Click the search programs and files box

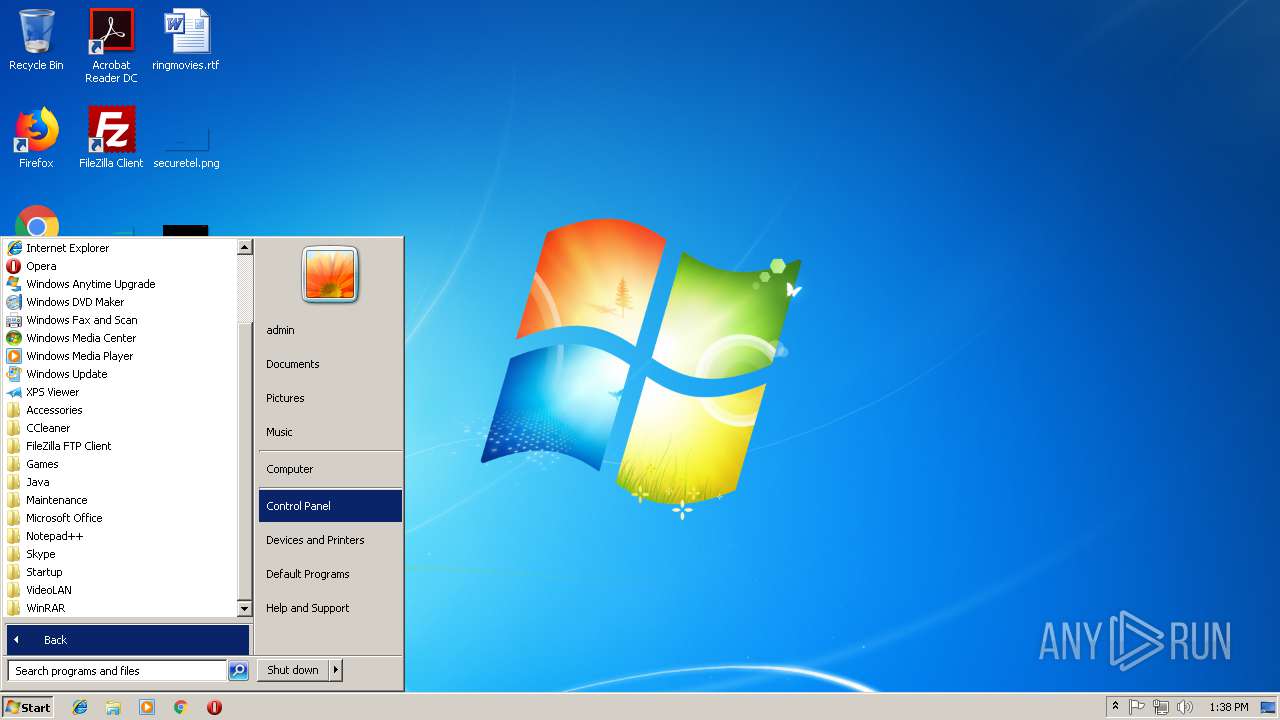(117, 671)
